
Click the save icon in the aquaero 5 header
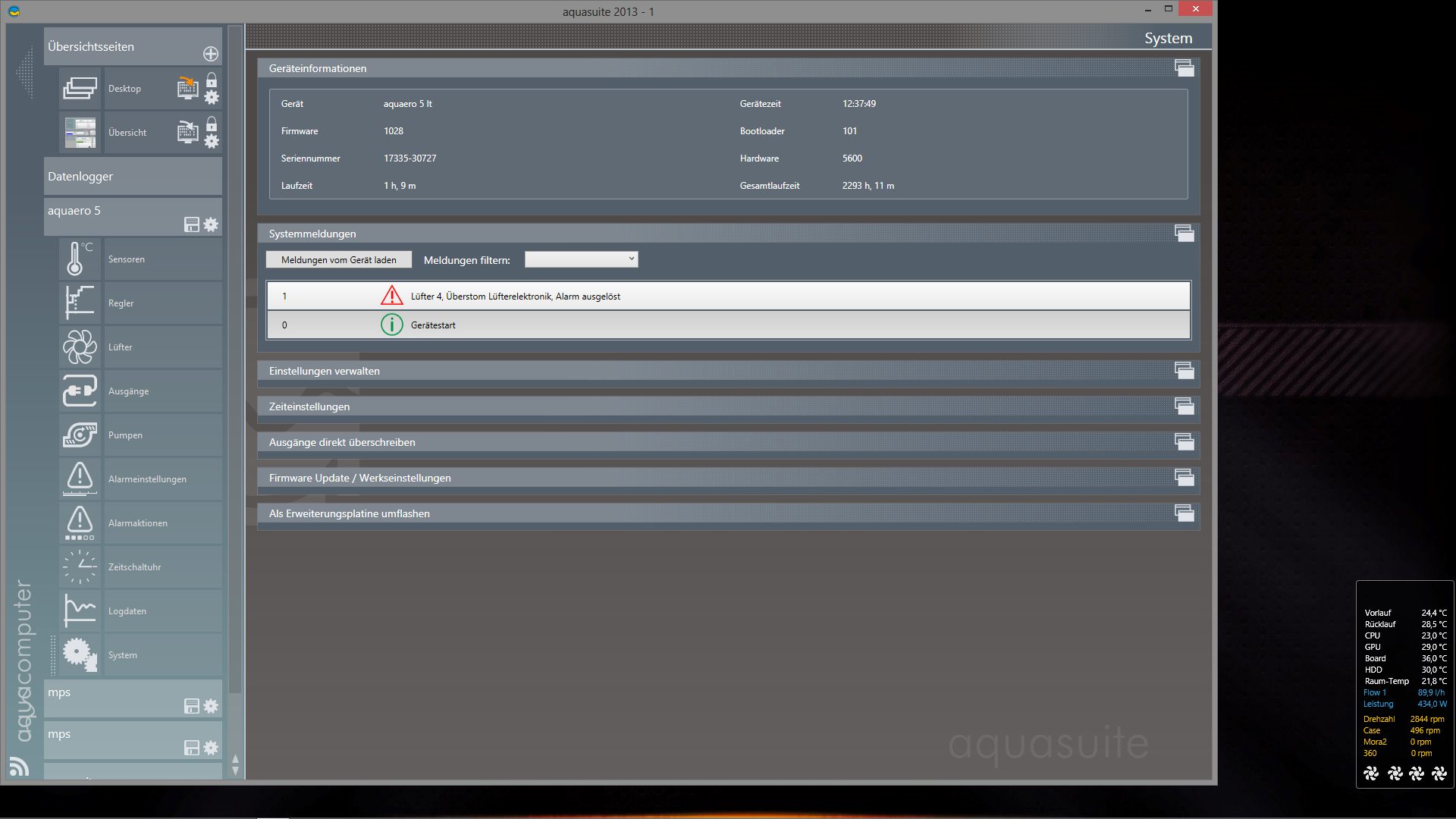tap(192, 224)
